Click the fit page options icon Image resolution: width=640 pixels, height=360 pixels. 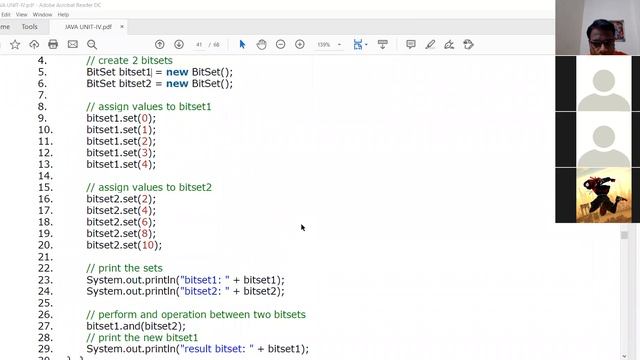coord(358,44)
